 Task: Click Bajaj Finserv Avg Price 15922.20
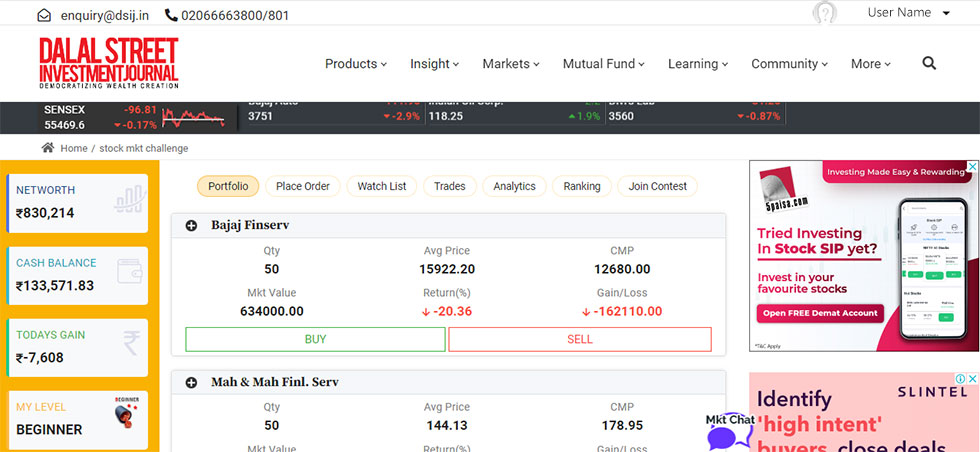tap(447, 269)
